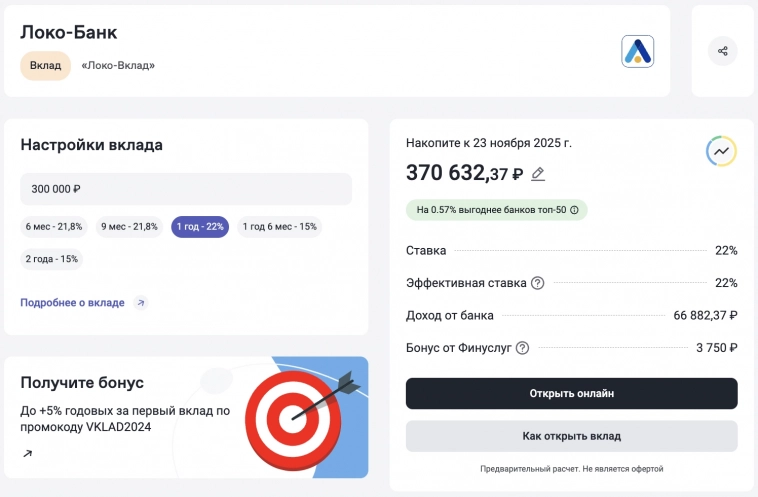Click the 370 632,37 ₽ total amount

click(x=464, y=173)
